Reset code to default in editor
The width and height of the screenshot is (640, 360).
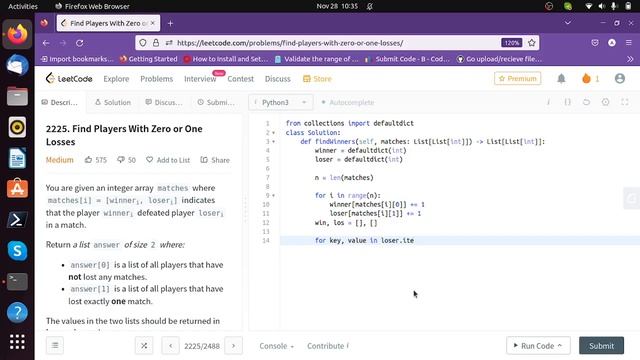[587, 102]
